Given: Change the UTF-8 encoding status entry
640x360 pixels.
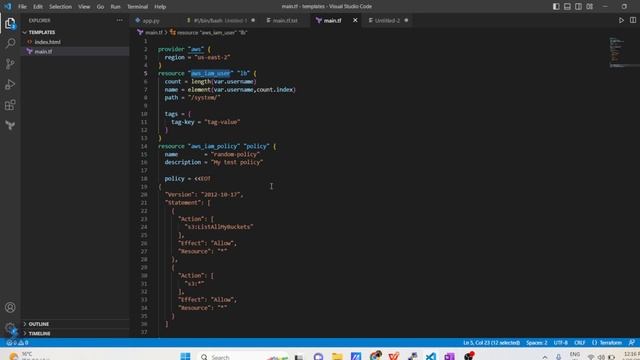Looking at the screenshot, I should (x=560, y=343).
